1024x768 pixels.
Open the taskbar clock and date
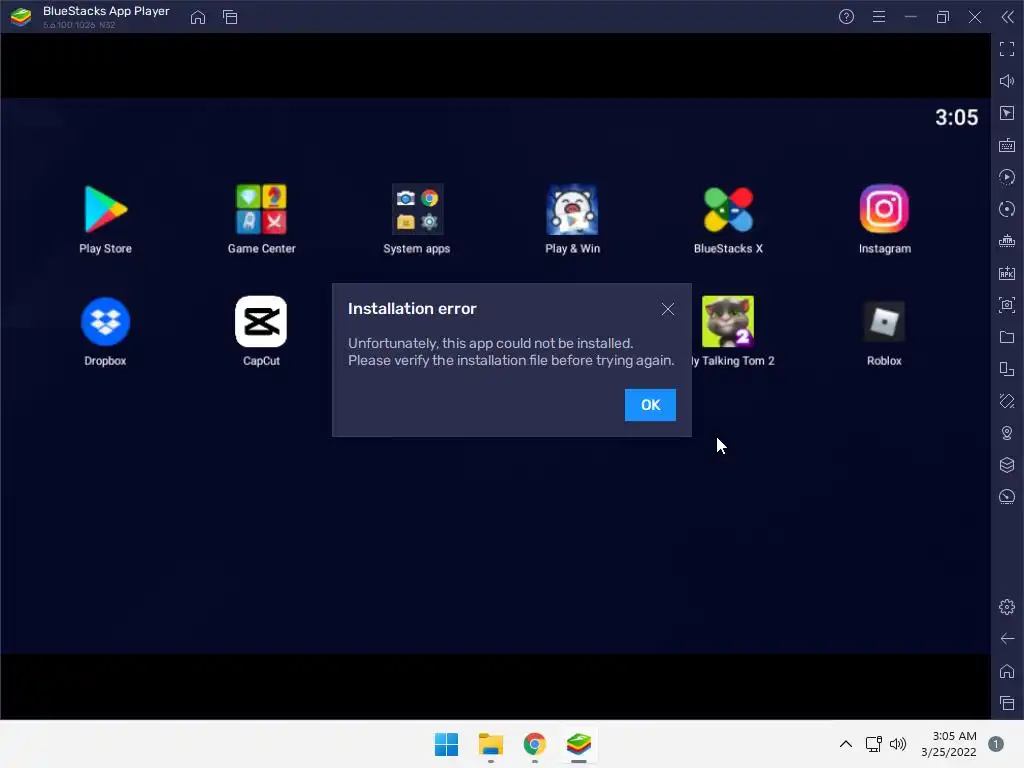tap(949, 744)
